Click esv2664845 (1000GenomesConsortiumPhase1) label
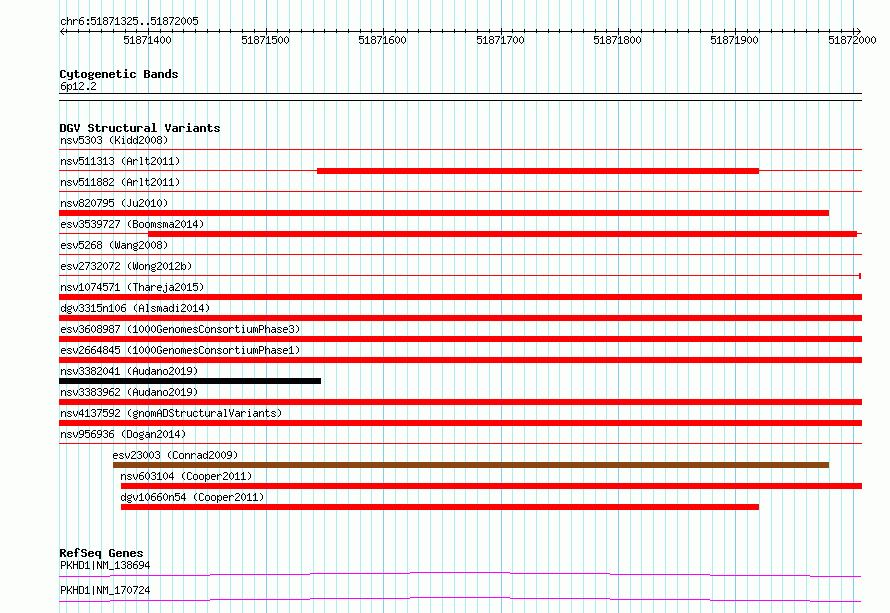Image resolution: width=890 pixels, height=613 pixels. 180,350
